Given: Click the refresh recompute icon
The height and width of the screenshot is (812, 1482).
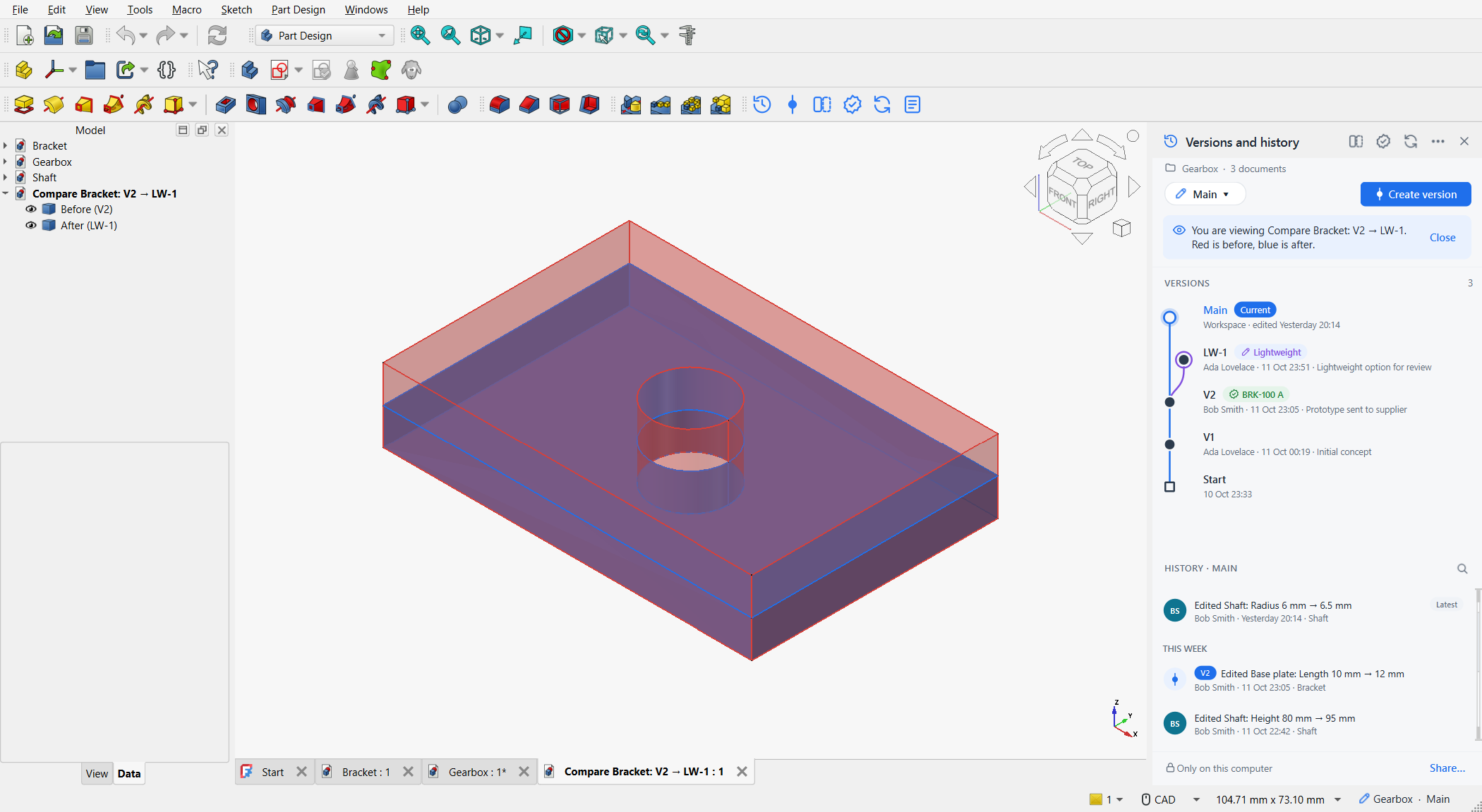Looking at the screenshot, I should 217,35.
